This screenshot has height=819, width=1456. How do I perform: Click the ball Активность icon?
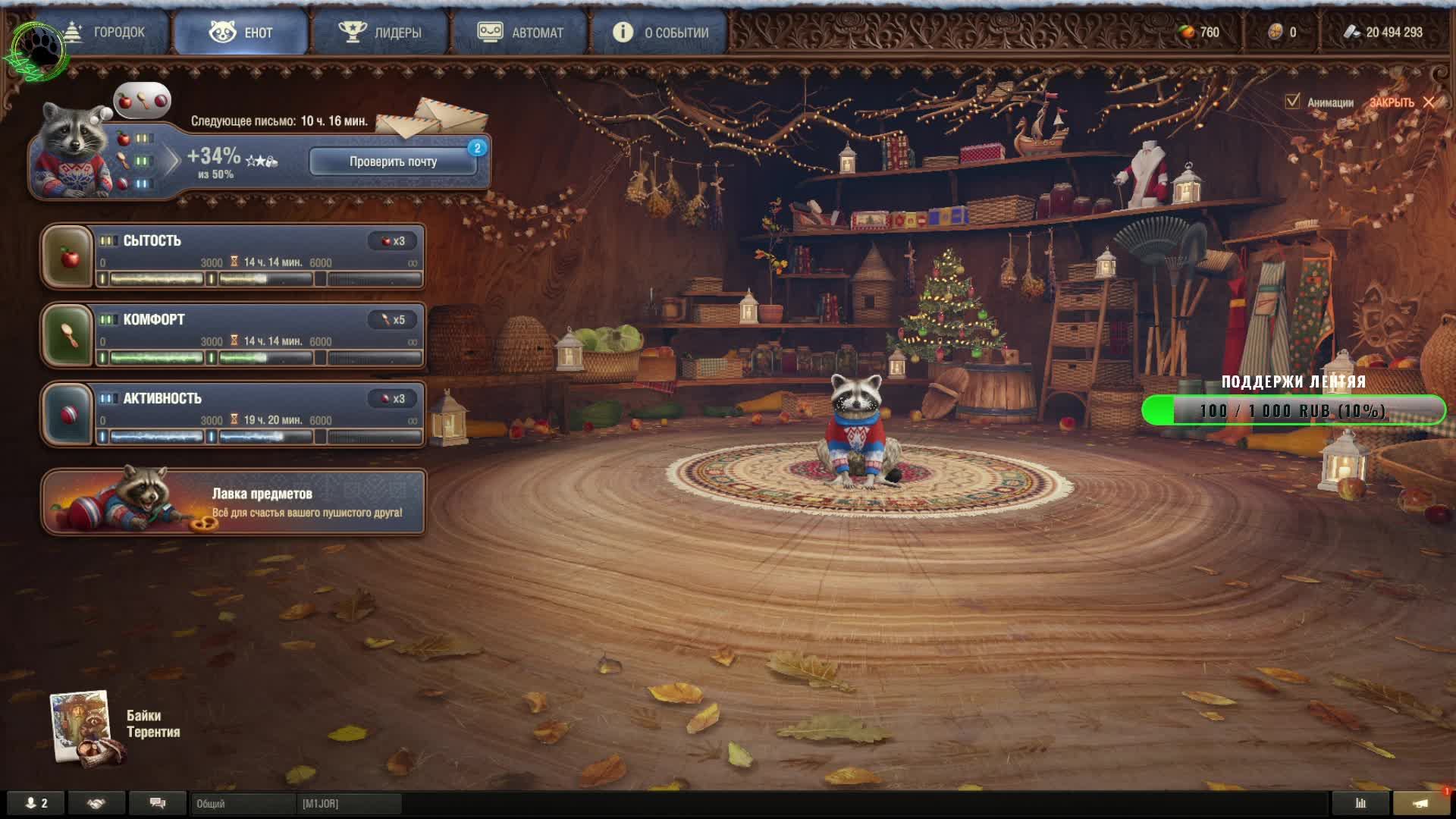point(67,415)
